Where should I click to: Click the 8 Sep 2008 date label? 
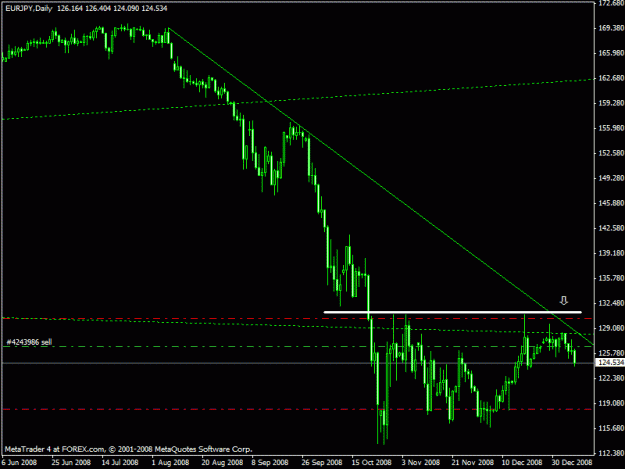click(270, 463)
